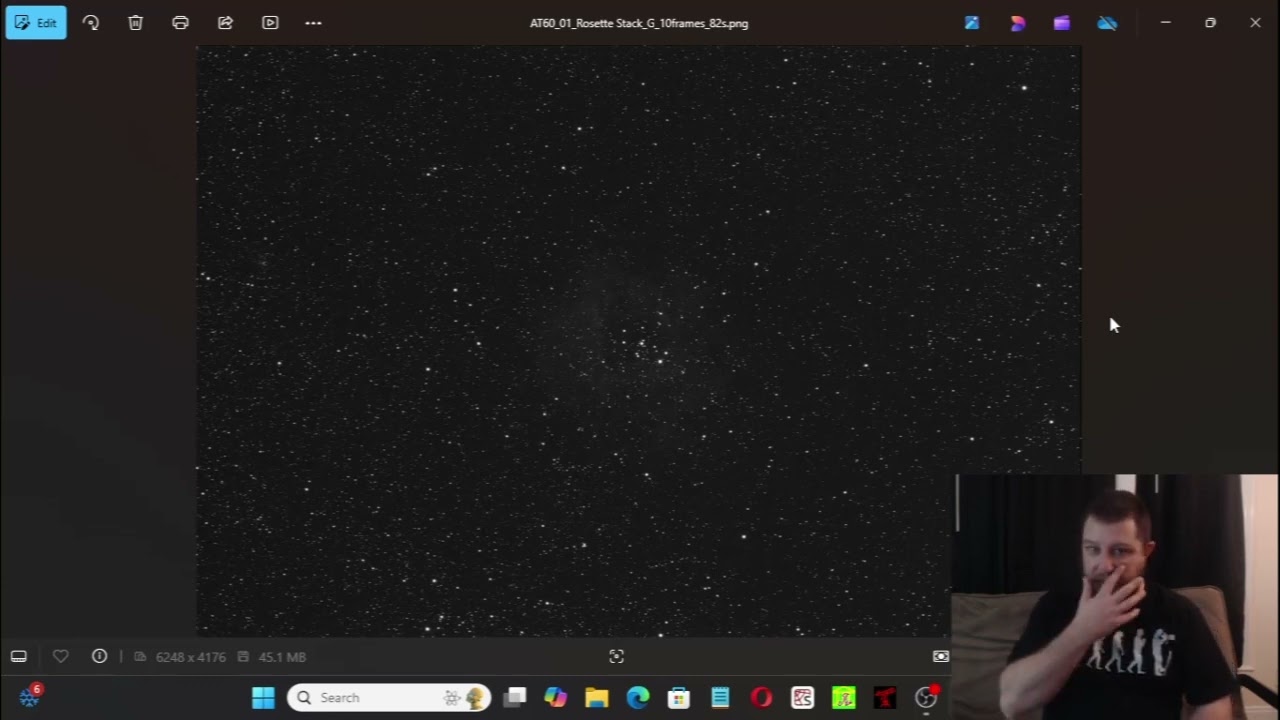Print the image with the printer icon
Viewport: 1280px width, 720px height.
[x=180, y=23]
